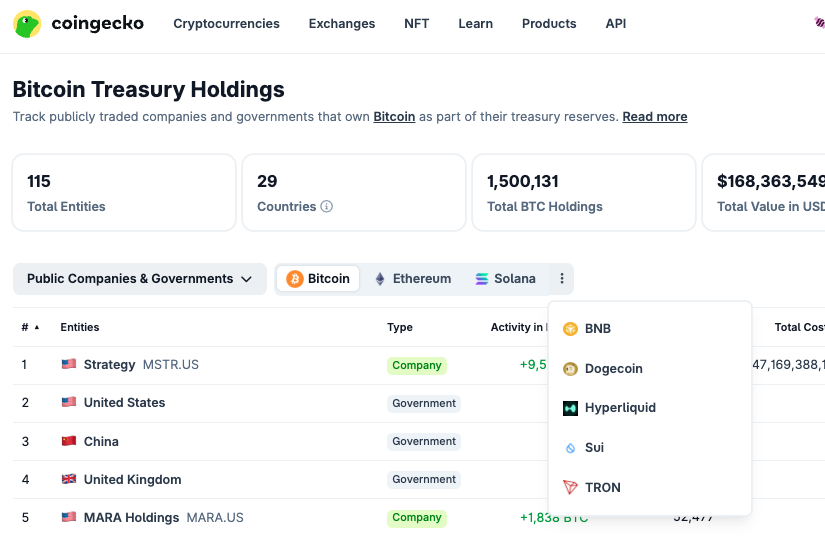Click the Total Cost column header
Screen dimensions: 825x537
(x=799, y=327)
